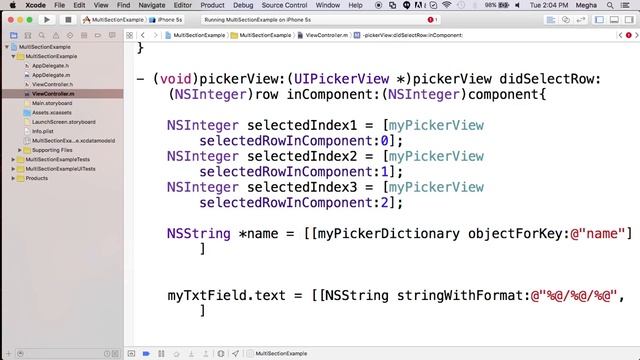640x360 pixels.
Task: Jump to next issue arrow
Action: (x=636, y=36)
